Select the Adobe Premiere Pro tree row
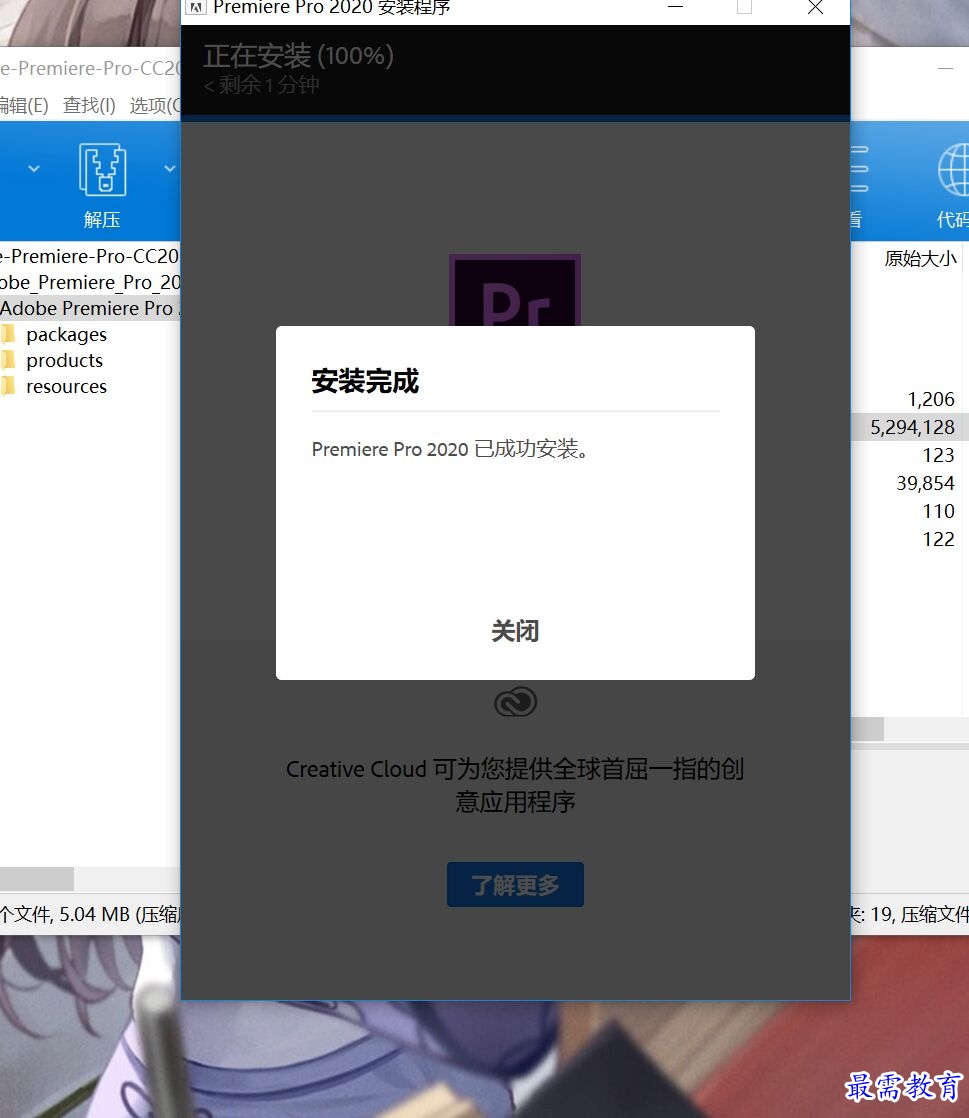The height and width of the screenshot is (1118, 969). click(x=90, y=308)
